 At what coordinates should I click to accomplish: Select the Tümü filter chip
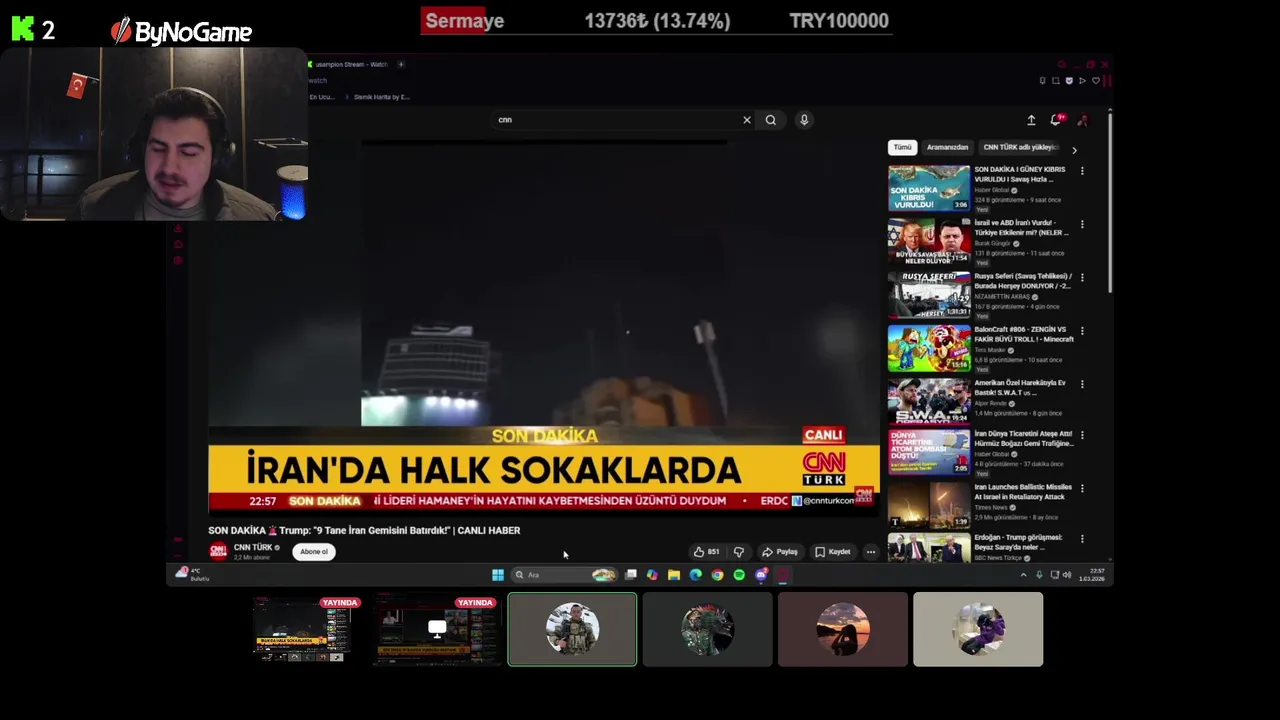coord(903,147)
